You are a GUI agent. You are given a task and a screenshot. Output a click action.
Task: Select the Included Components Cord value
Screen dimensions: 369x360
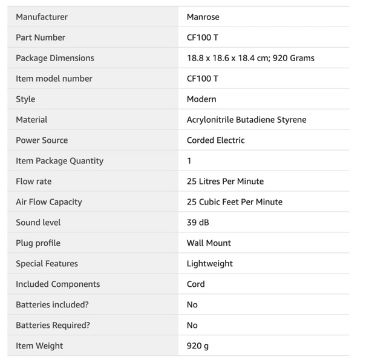[x=196, y=284]
